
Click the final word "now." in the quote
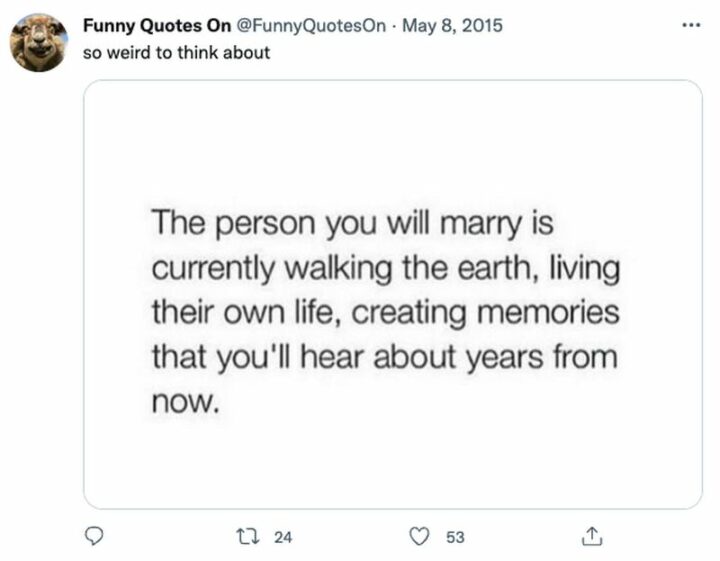tap(182, 401)
